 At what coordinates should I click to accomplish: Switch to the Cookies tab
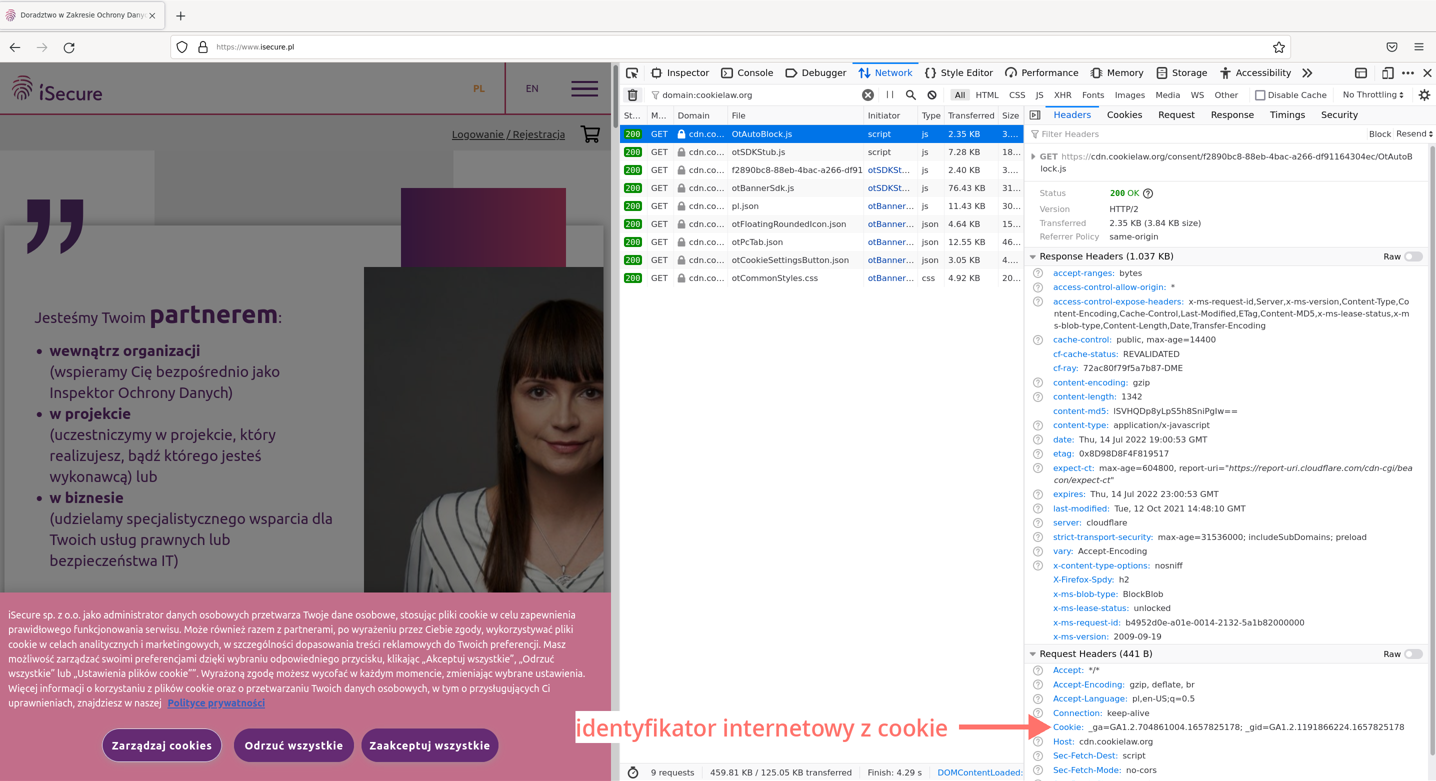coord(1124,115)
